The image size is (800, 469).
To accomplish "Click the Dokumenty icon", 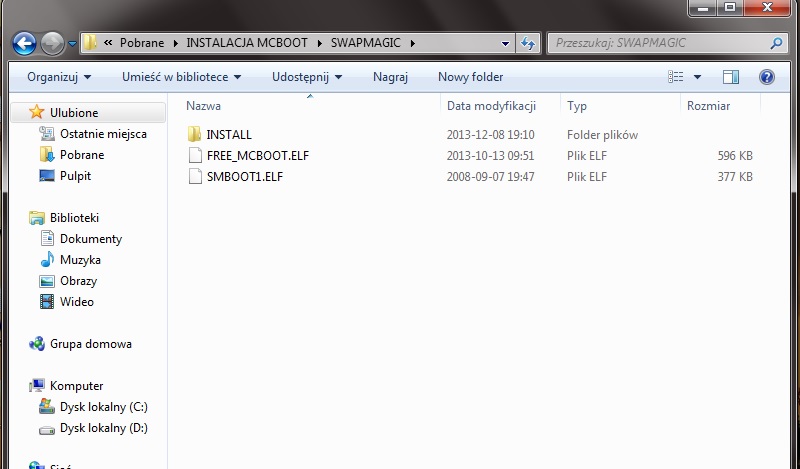I will coord(47,238).
